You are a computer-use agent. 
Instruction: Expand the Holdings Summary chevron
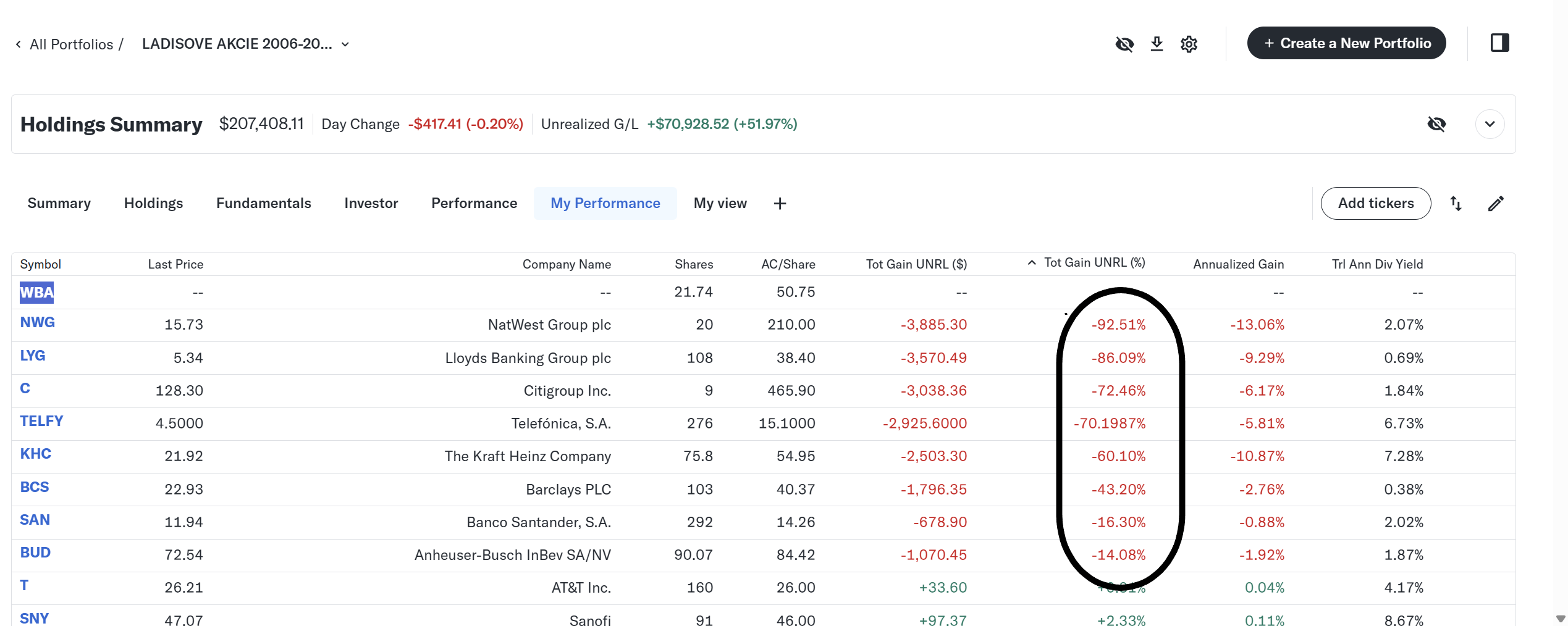click(x=1490, y=124)
